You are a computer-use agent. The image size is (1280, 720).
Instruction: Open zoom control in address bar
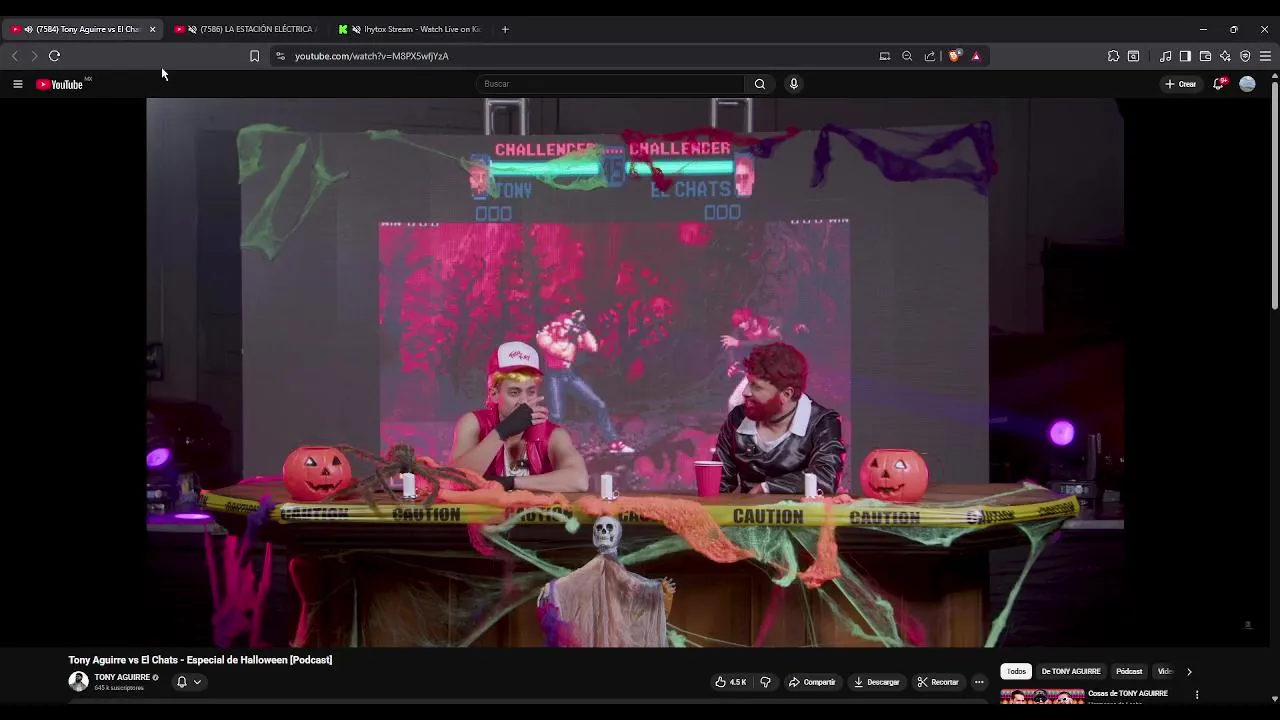[x=907, y=56]
